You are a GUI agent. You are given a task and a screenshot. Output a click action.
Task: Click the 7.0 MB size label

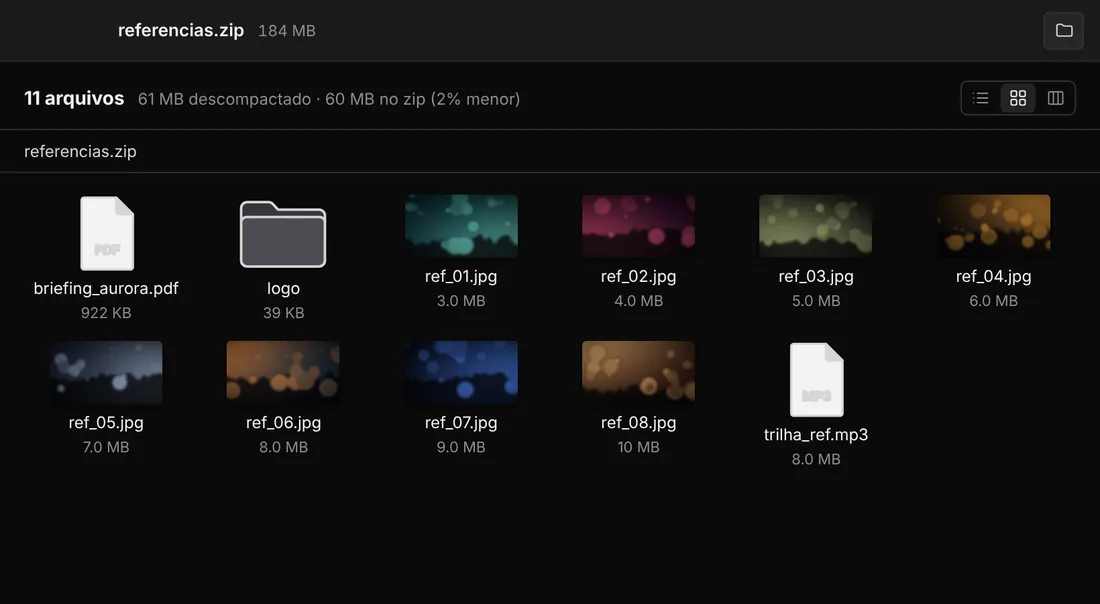[x=106, y=447]
